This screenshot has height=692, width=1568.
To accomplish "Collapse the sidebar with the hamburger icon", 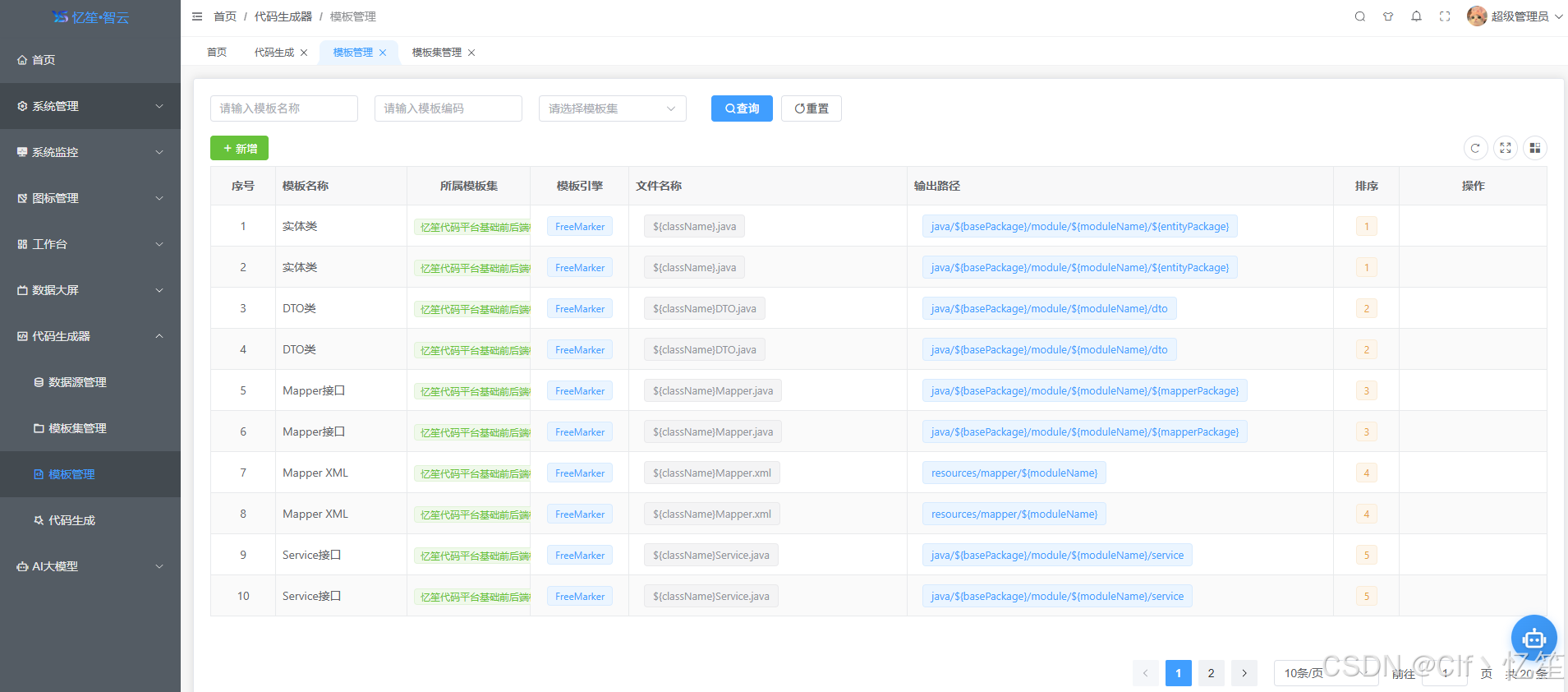I will click(x=197, y=16).
